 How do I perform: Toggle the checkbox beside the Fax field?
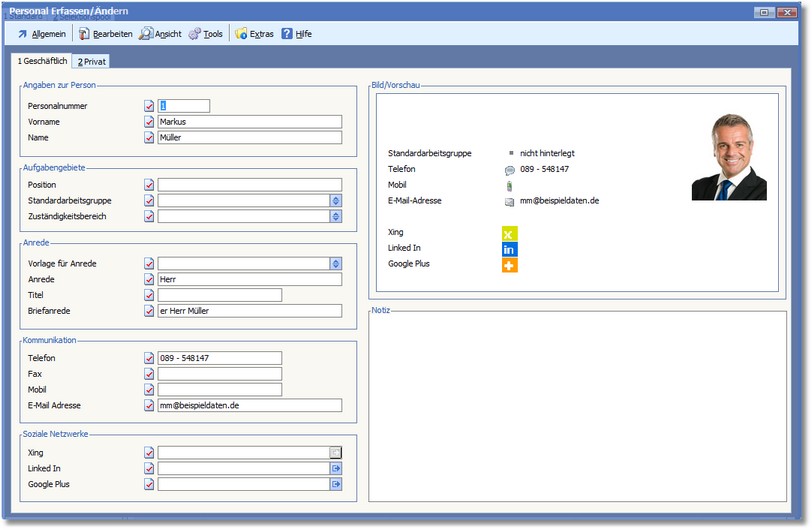point(149,374)
